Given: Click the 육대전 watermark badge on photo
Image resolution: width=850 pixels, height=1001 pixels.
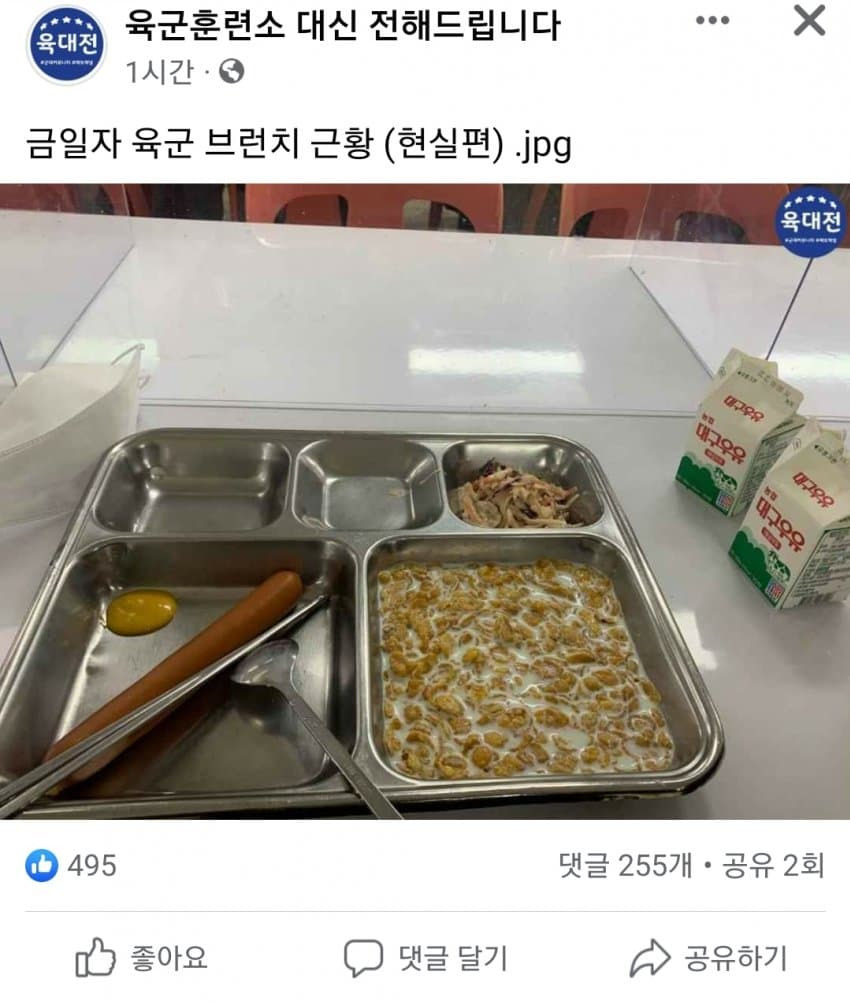Looking at the screenshot, I should [x=811, y=222].
